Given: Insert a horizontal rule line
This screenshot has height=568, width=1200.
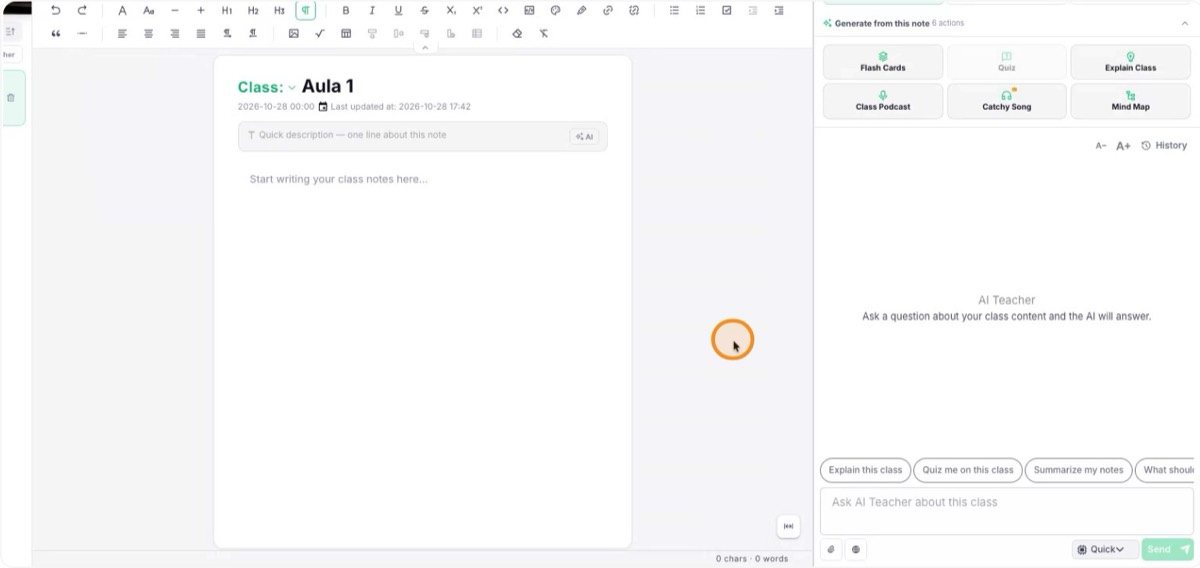Looking at the screenshot, I should pyautogui.click(x=82, y=33).
